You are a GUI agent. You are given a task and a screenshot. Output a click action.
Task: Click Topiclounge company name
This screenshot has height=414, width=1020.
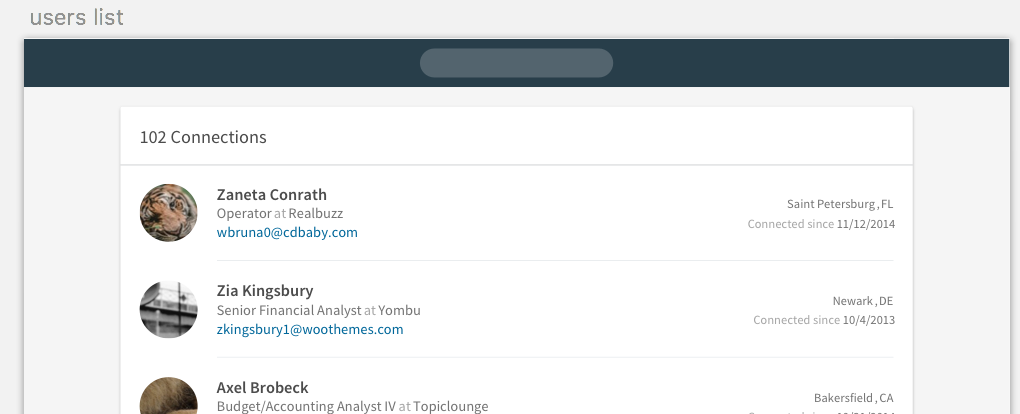pos(451,406)
